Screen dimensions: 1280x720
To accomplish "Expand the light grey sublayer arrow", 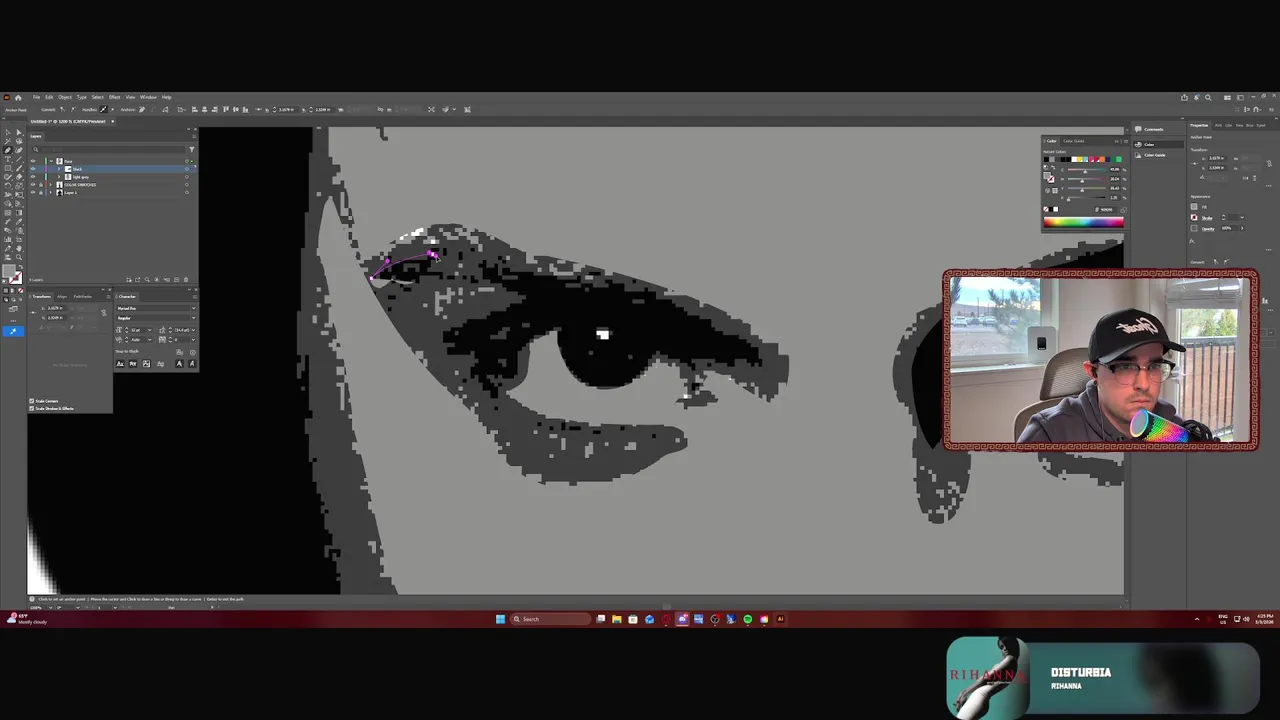I will (59, 177).
